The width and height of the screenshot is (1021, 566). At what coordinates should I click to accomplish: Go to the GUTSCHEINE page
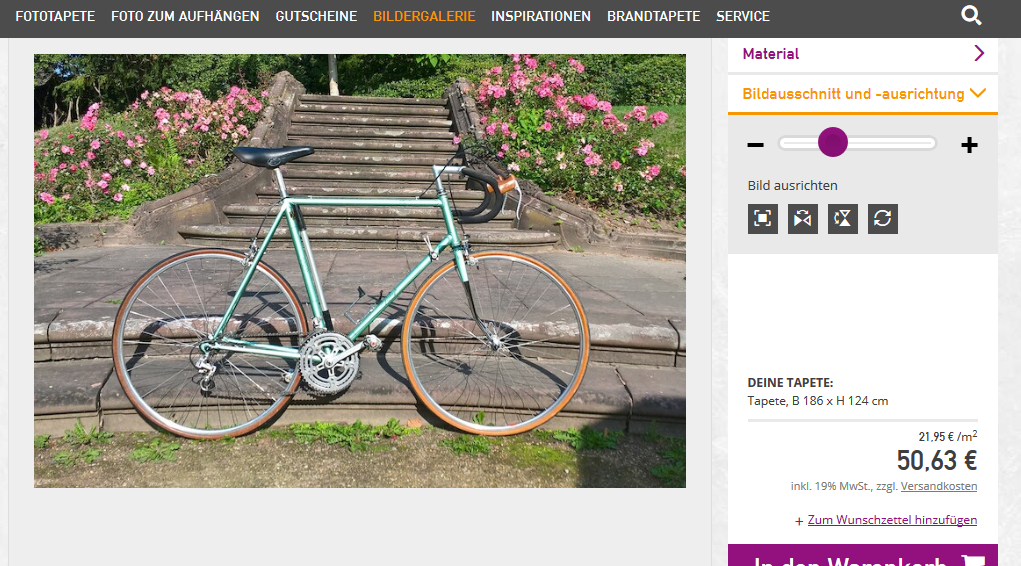[x=316, y=16]
